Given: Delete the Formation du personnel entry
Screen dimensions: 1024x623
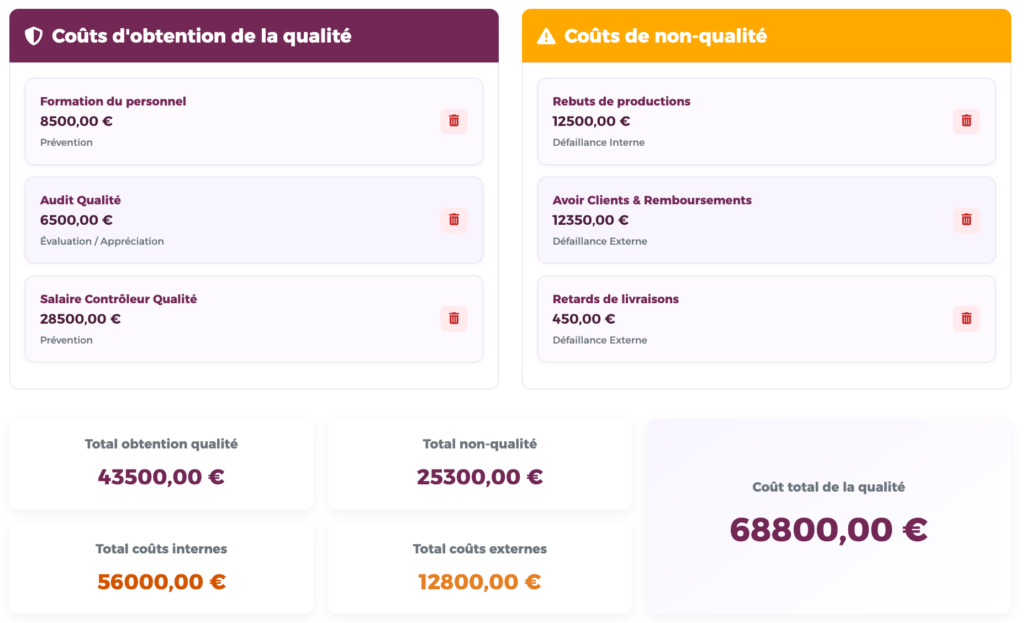Looking at the screenshot, I should click(x=454, y=121).
